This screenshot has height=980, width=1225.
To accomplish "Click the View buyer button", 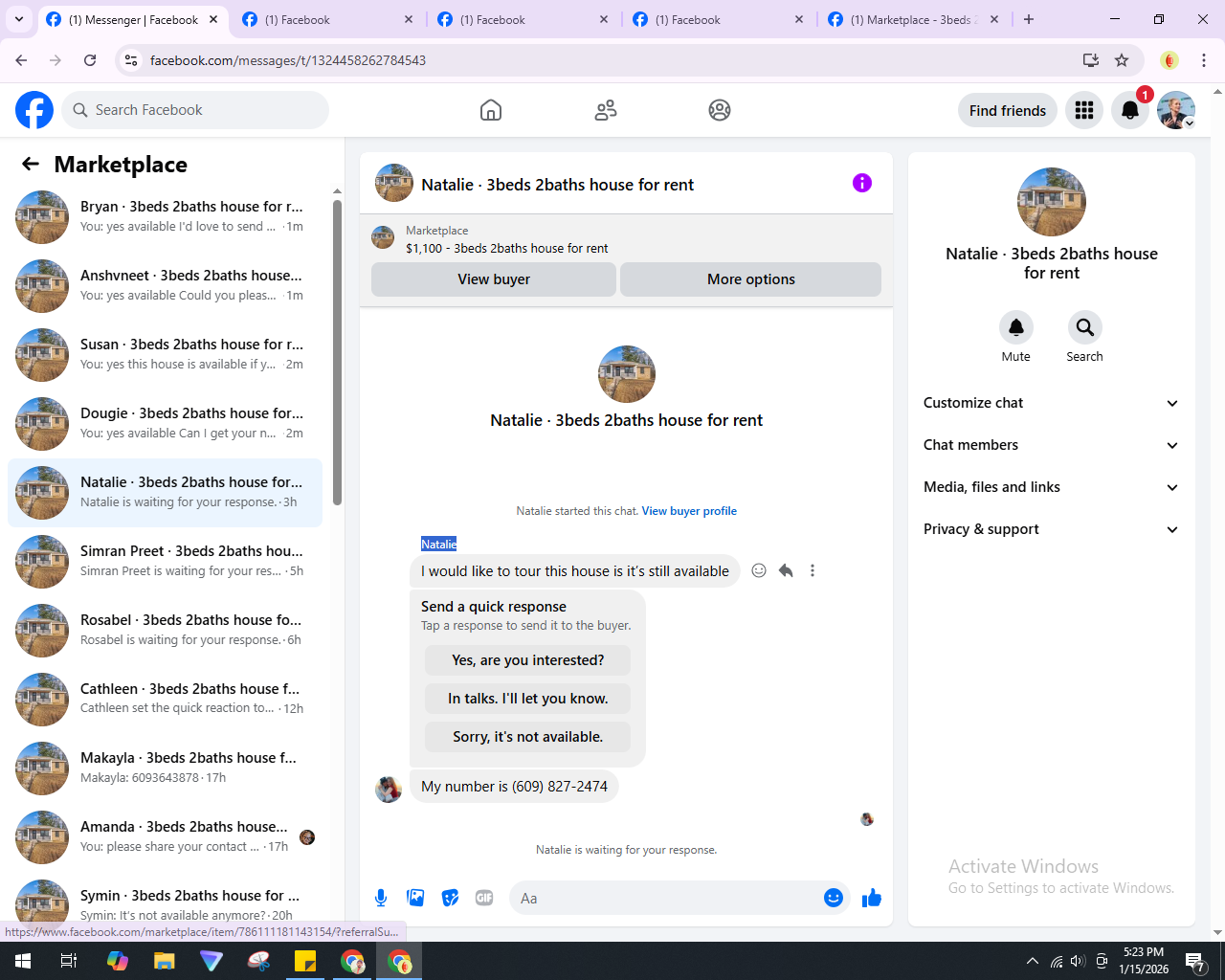I will point(494,279).
